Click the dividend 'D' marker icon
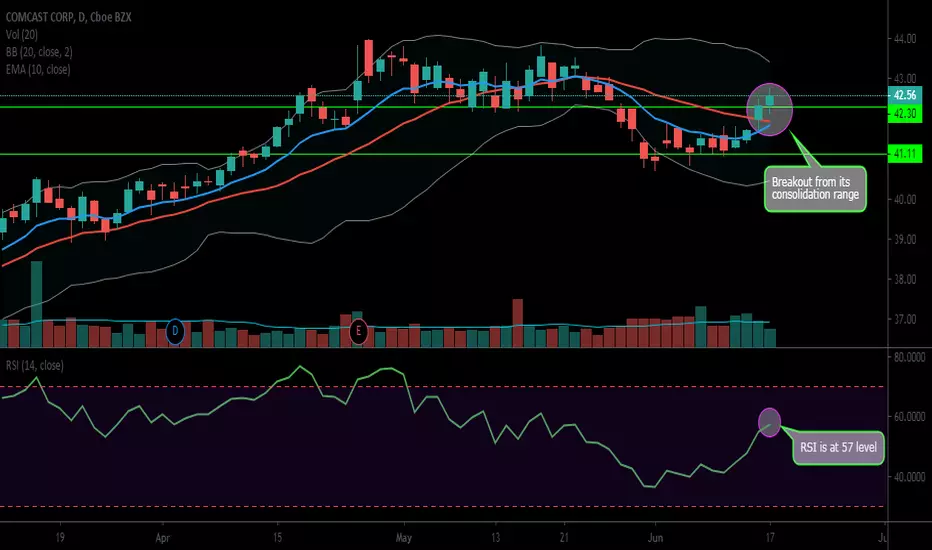The width and height of the screenshot is (932, 550). click(x=175, y=331)
